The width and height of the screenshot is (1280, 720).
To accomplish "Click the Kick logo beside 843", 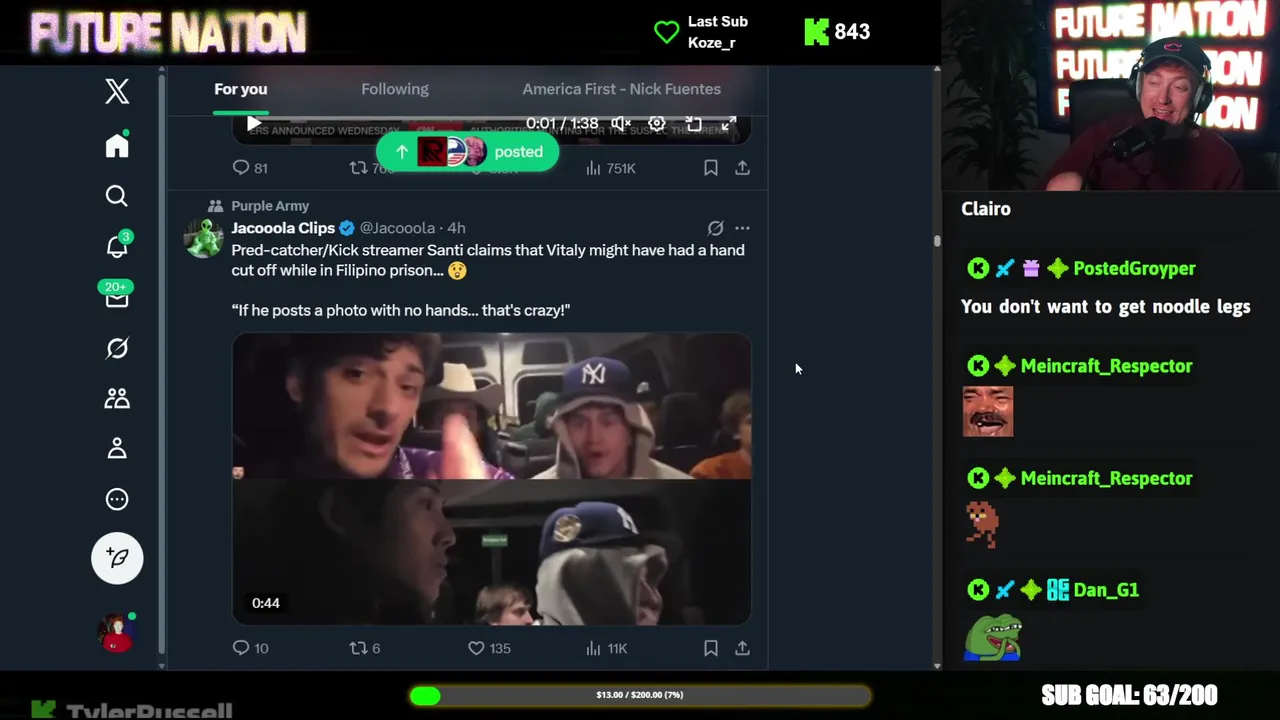I will click(817, 32).
